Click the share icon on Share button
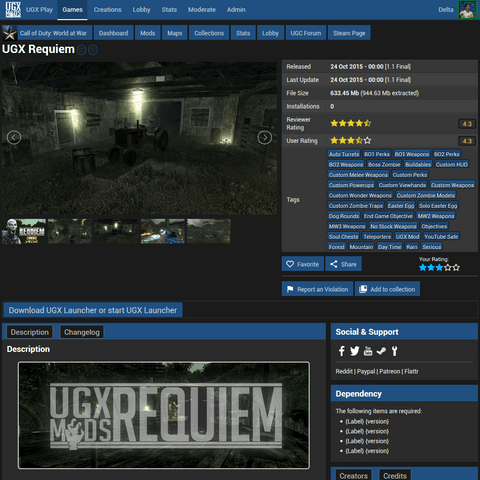This screenshot has width=480, height=480. coord(334,264)
